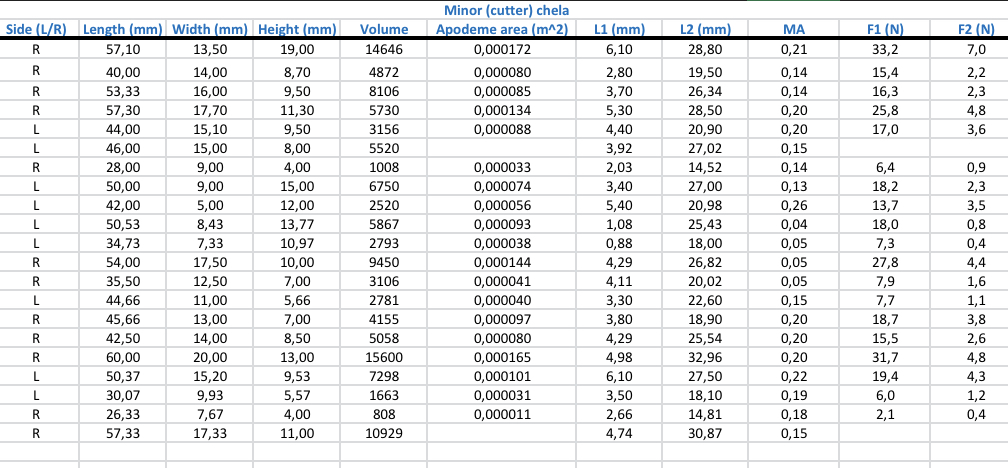Select the width cell 15,20
This screenshot has width=1008, height=468.
click(x=210, y=376)
